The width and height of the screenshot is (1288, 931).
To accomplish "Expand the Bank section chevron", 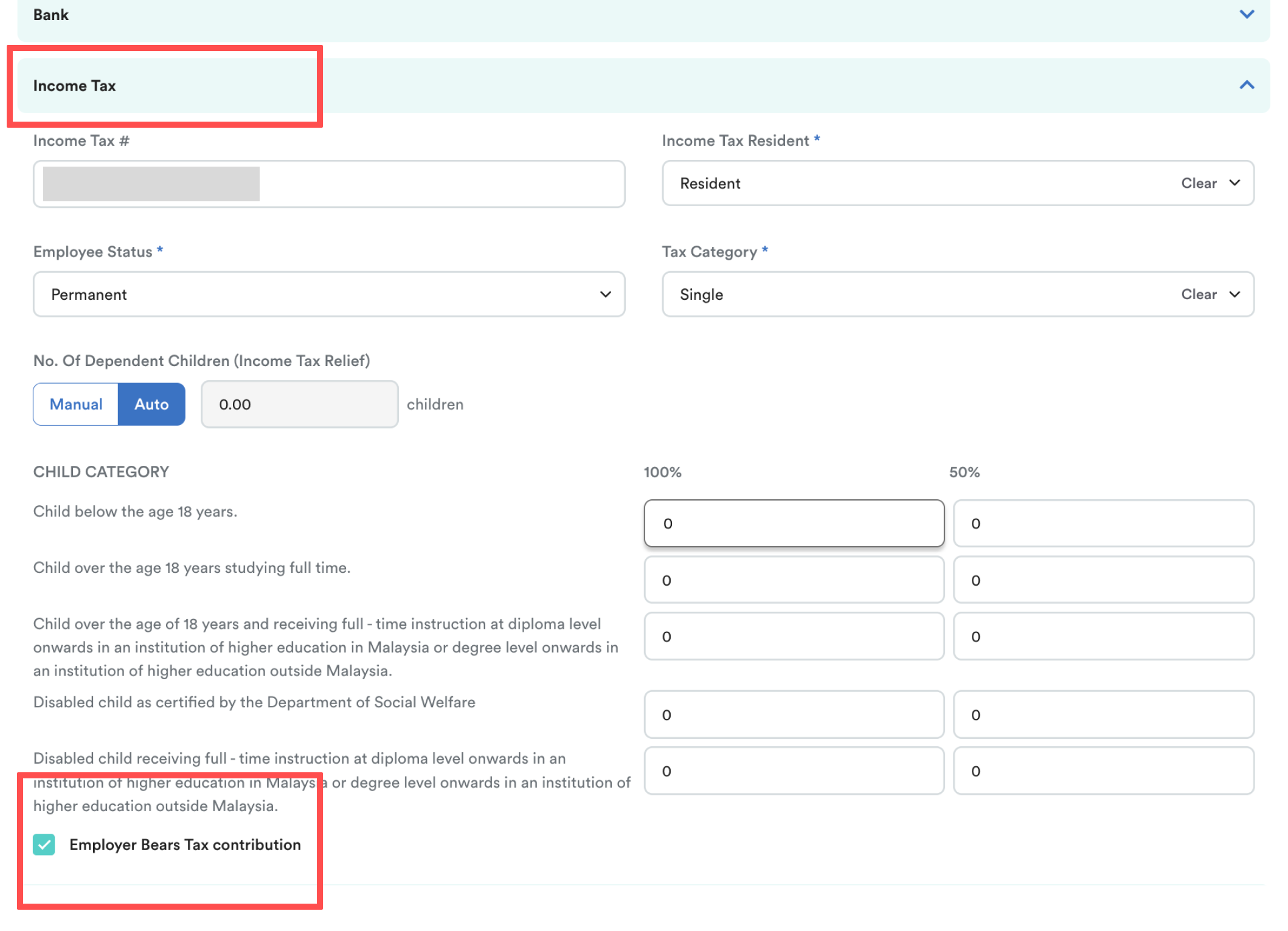I will pos(1246,14).
